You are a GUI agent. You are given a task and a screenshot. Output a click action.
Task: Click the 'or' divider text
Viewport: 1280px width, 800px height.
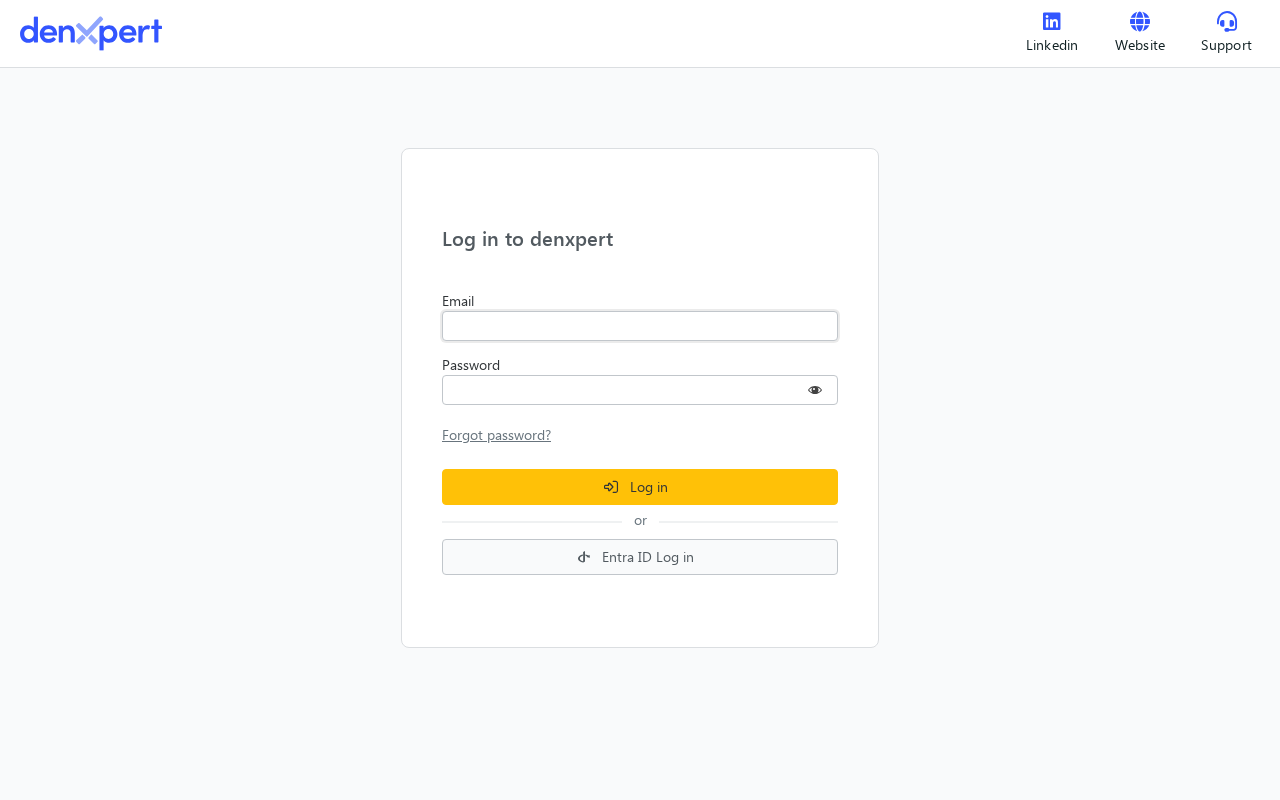click(x=640, y=521)
